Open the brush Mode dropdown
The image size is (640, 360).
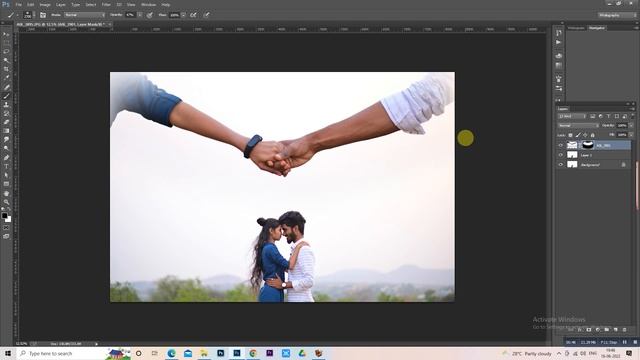pos(84,15)
